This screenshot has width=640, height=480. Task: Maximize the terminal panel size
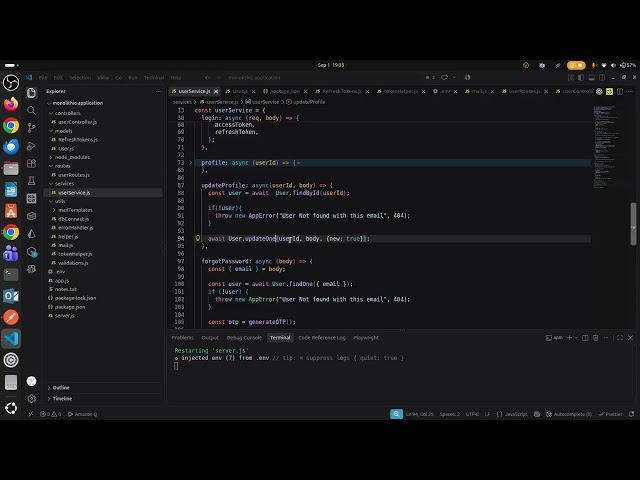point(620,338)
